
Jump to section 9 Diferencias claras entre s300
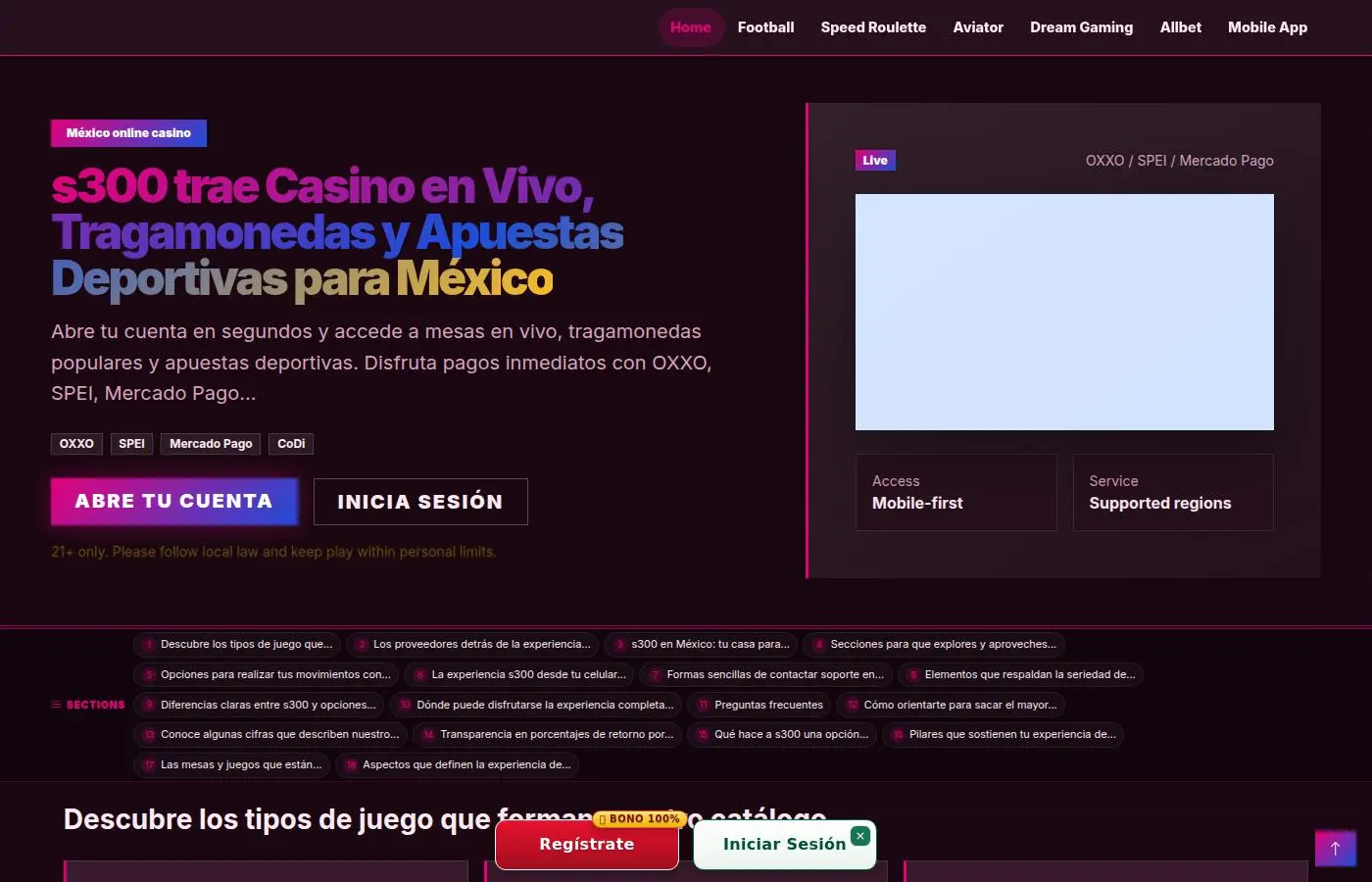coord(259,706)
